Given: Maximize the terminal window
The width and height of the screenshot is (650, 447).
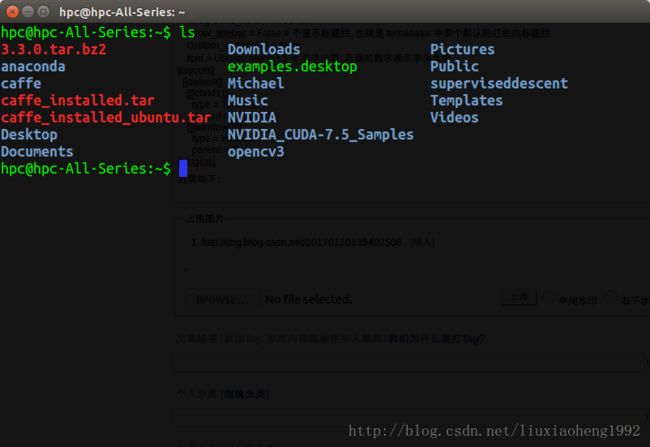Looking at the screenshot, I should coord(43,12).
